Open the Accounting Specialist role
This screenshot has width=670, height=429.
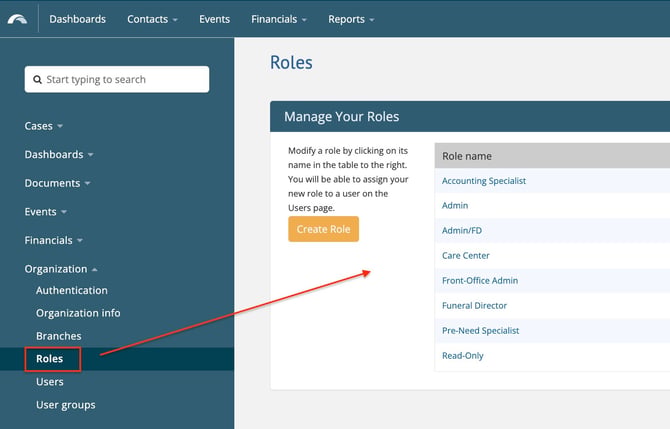(x=484, y=181)
